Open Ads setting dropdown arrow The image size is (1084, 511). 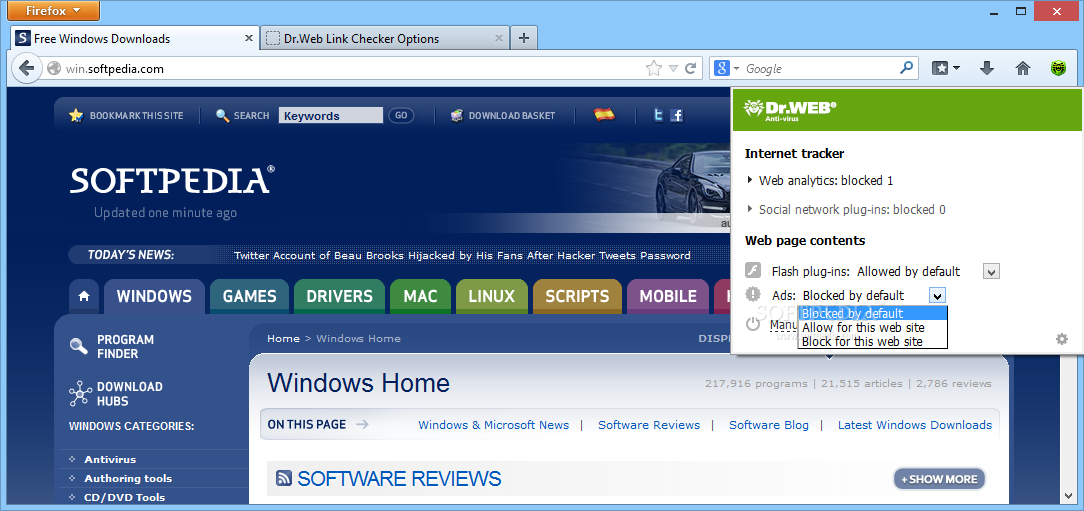point(937,296)
